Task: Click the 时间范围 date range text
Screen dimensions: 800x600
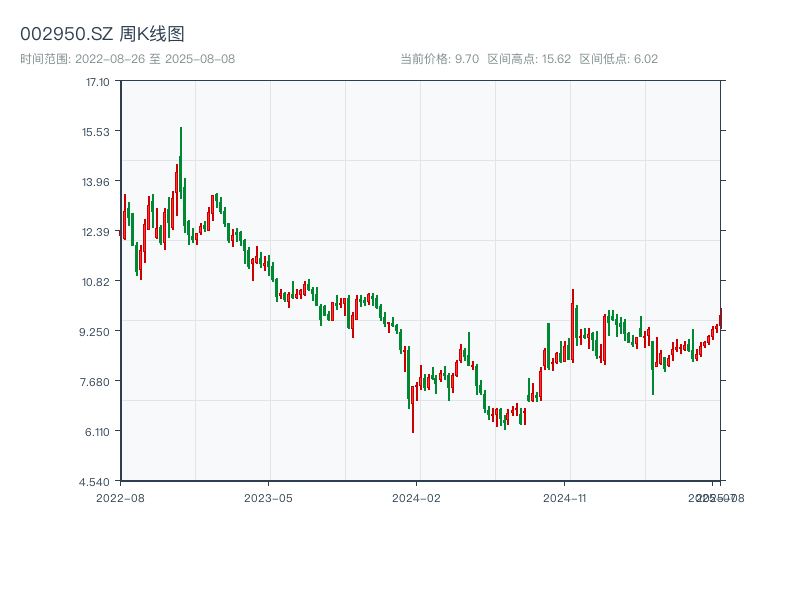Action: 127,59
